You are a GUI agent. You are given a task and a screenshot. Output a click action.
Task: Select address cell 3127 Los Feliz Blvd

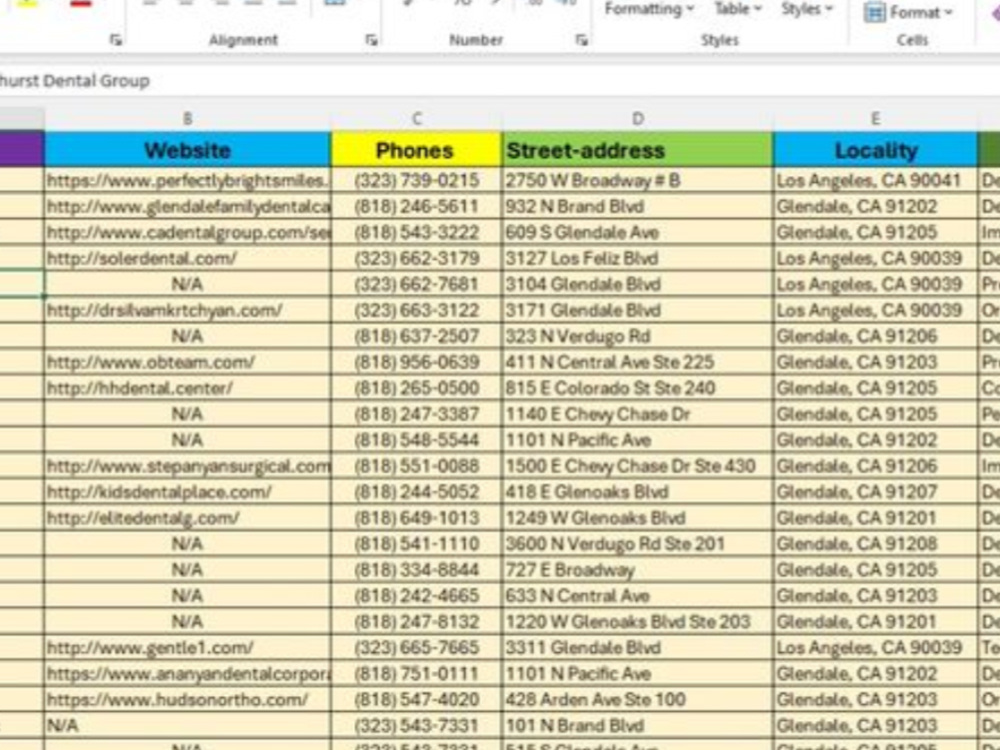pyautogui.click(x=637, y=258)
